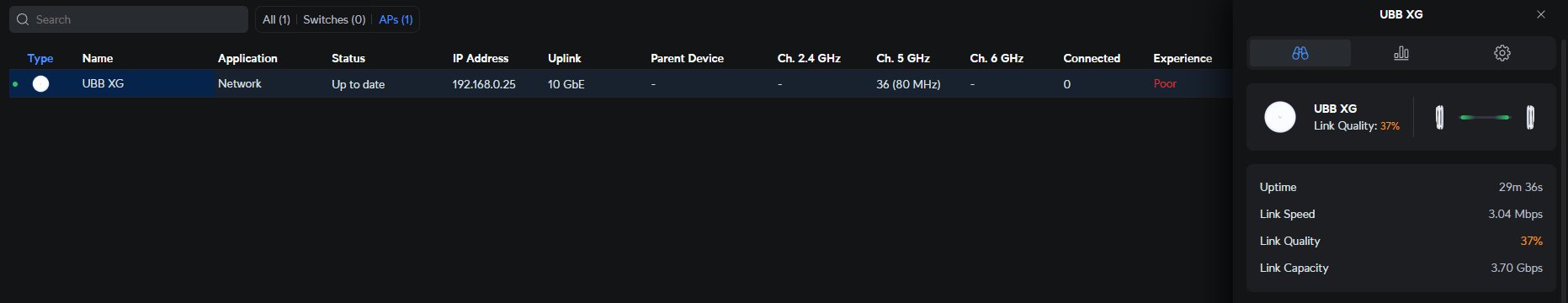Select the UBB XG name in the row

pyautogui.click(x=103, y=83)
